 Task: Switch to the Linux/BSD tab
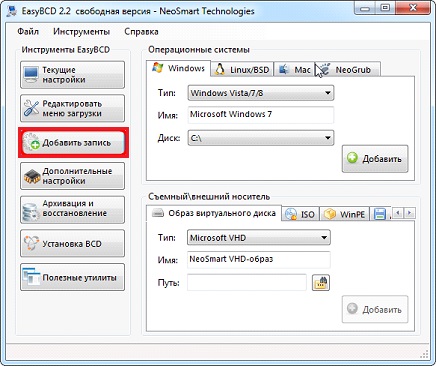[242, 69]
